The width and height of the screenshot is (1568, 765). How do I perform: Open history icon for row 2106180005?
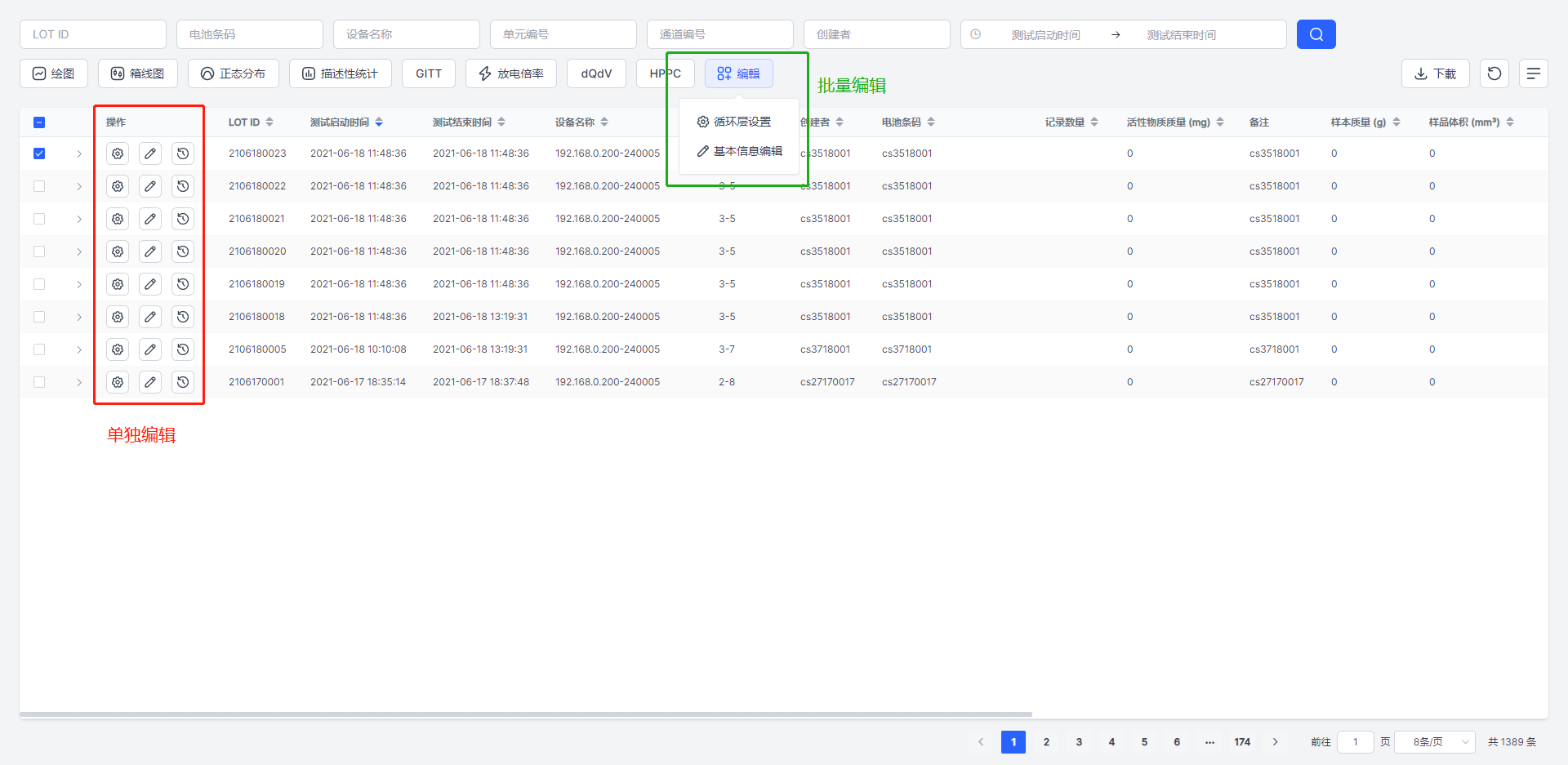pos(183,349)
